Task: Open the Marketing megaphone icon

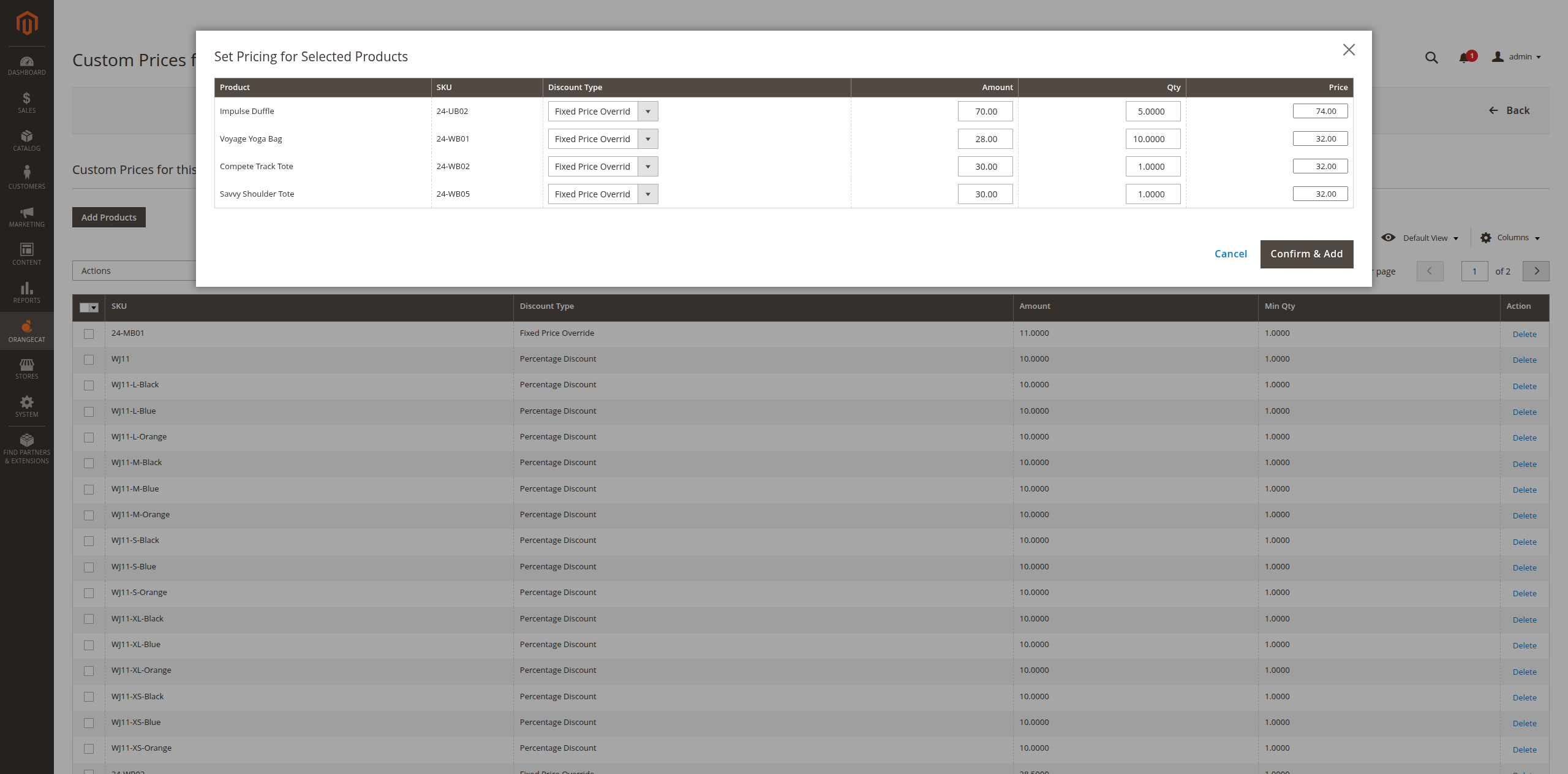Action: 26,216
